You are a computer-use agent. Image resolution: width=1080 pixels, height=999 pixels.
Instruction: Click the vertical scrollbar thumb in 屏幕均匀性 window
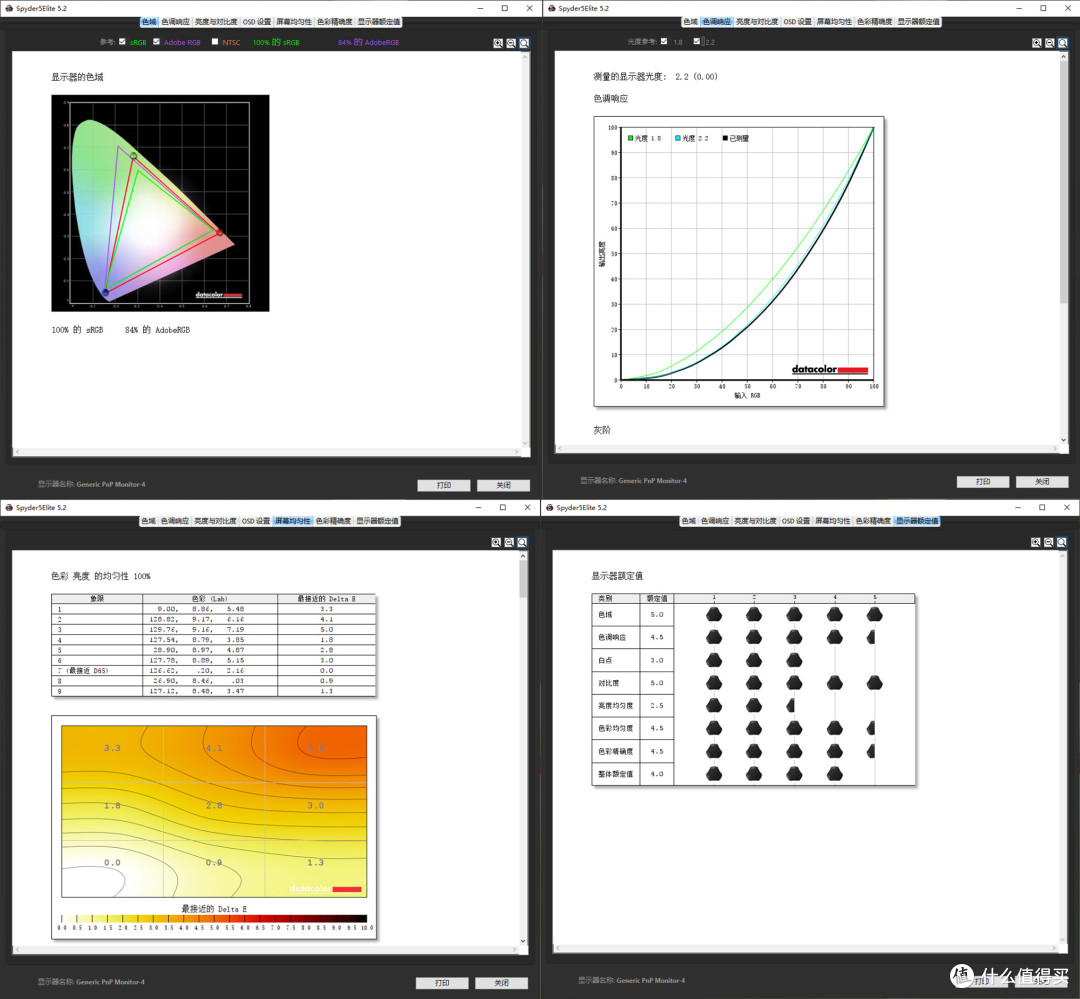click(523, 579)
